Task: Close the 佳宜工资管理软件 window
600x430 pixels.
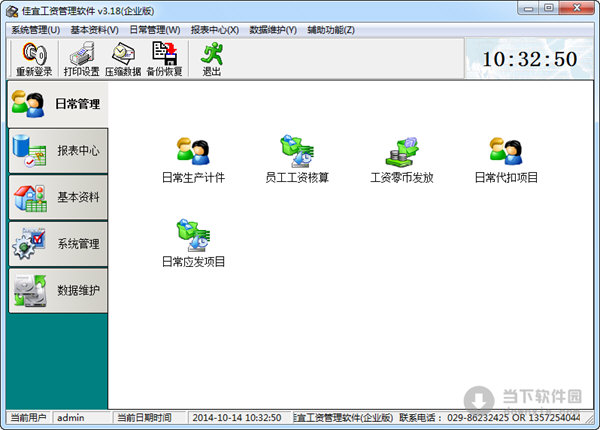Action: [577, 8]
